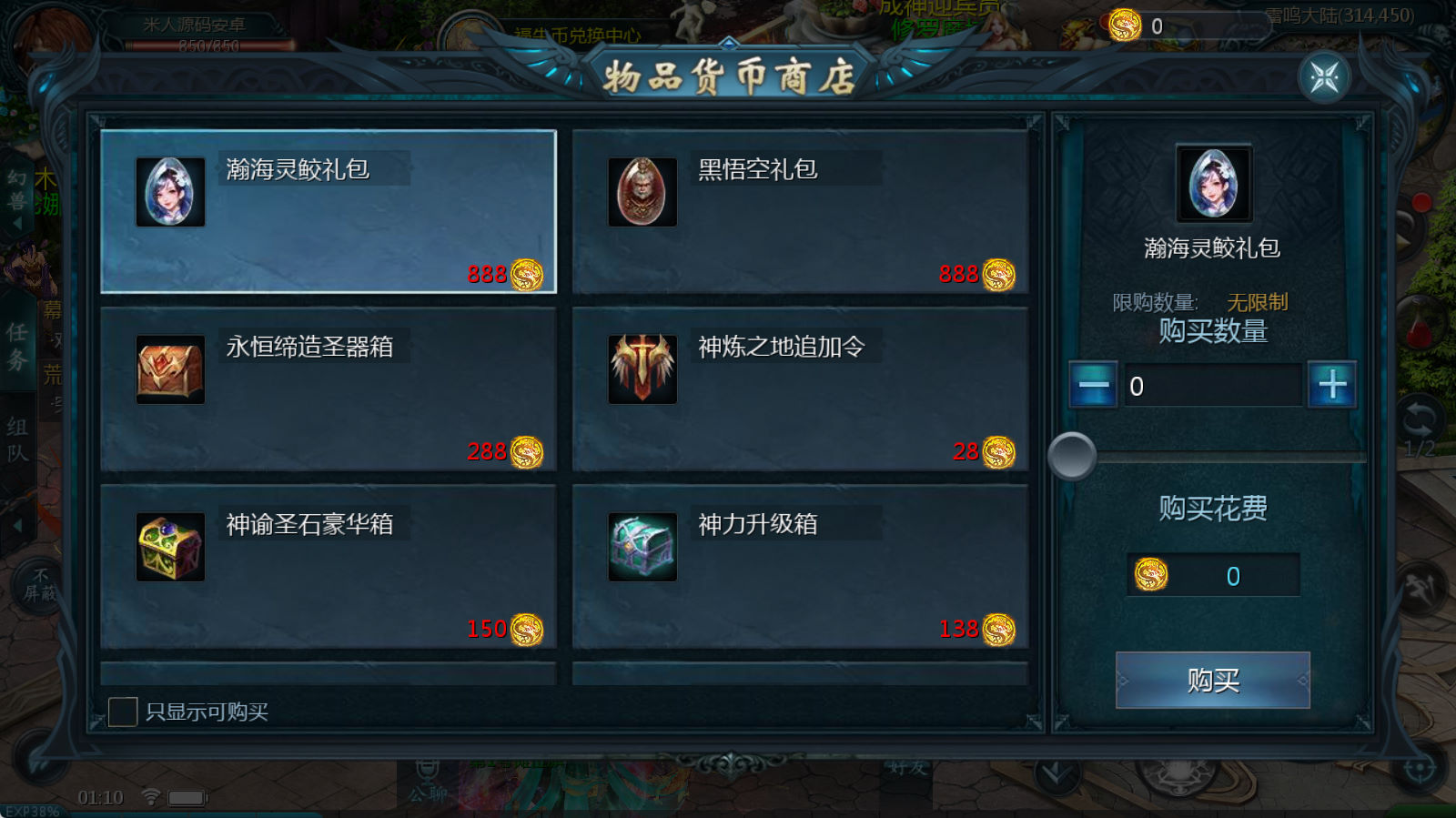Expand the lower left sidebar arrow

[x=16, y=526]
